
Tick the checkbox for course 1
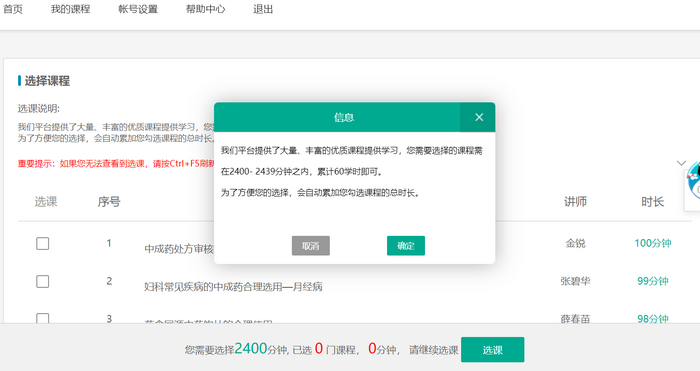[x=42, y=243]
